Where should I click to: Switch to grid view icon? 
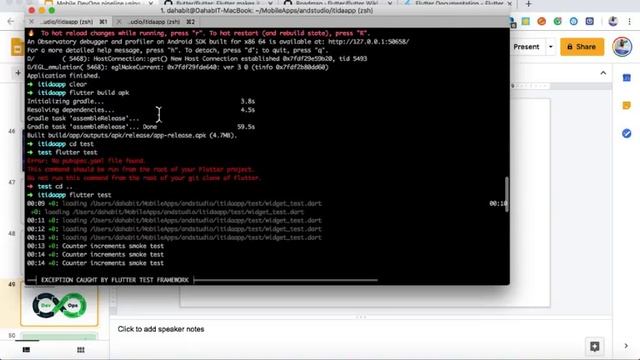tap(80, 350)
